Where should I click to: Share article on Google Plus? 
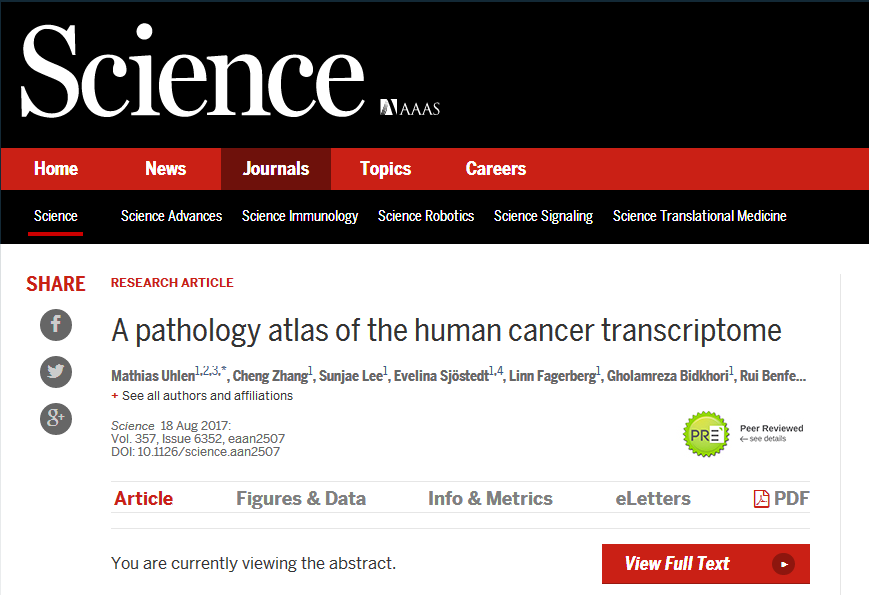click(x=56, y=418)
